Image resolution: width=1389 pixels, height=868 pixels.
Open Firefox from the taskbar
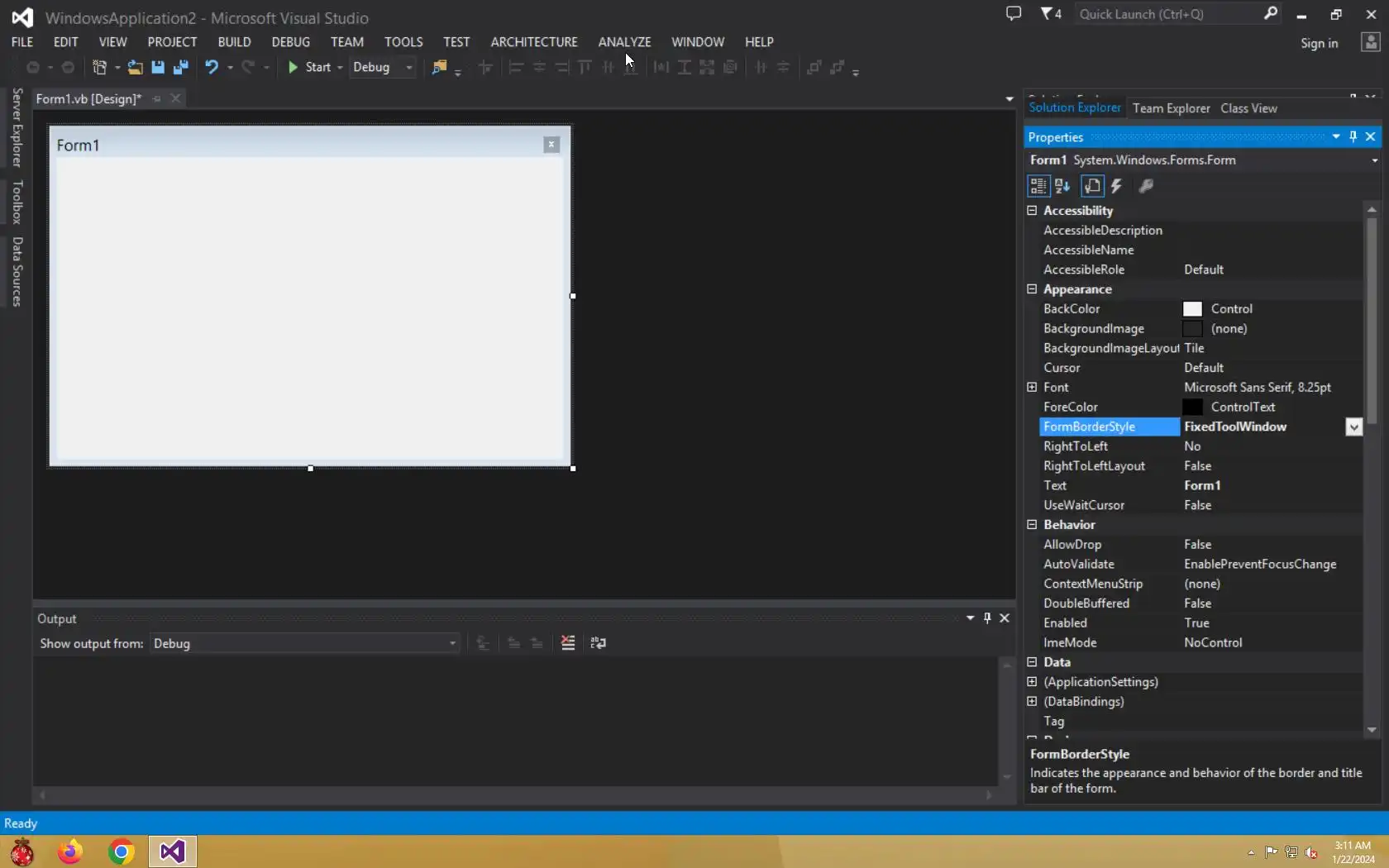coord(70,851)
